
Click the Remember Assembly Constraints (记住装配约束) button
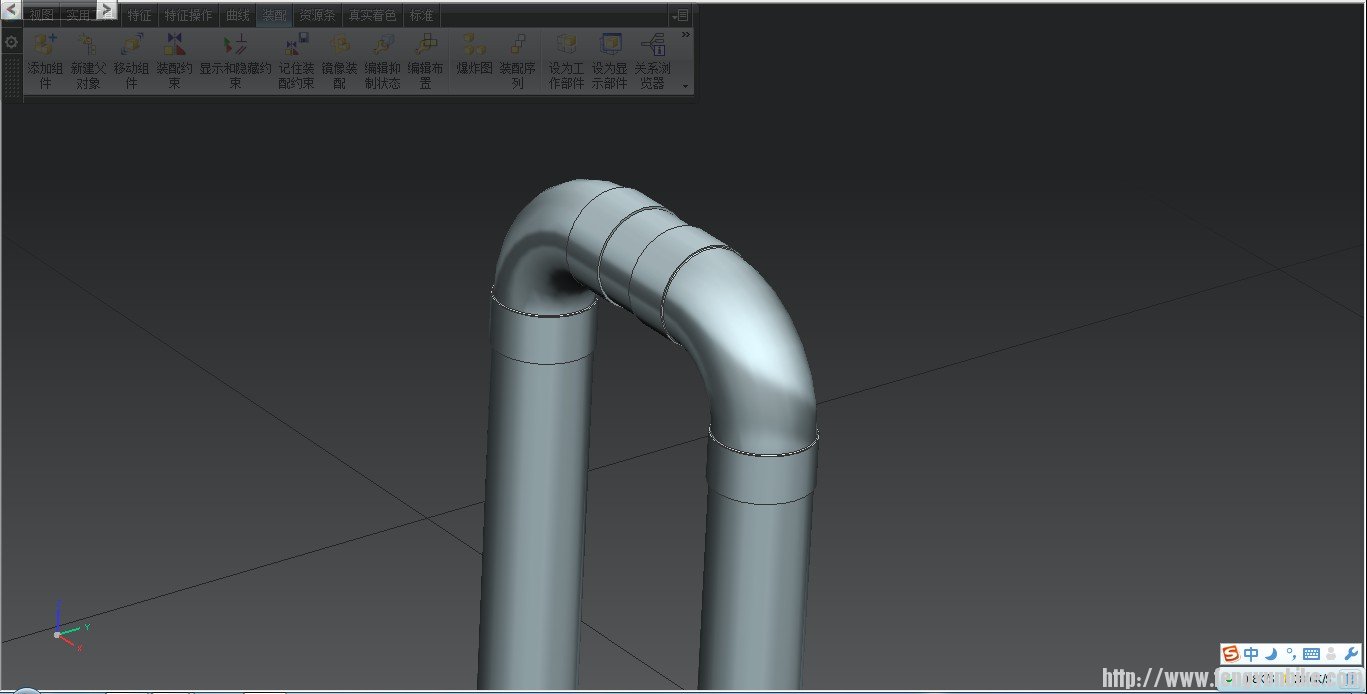coord(296,46)
